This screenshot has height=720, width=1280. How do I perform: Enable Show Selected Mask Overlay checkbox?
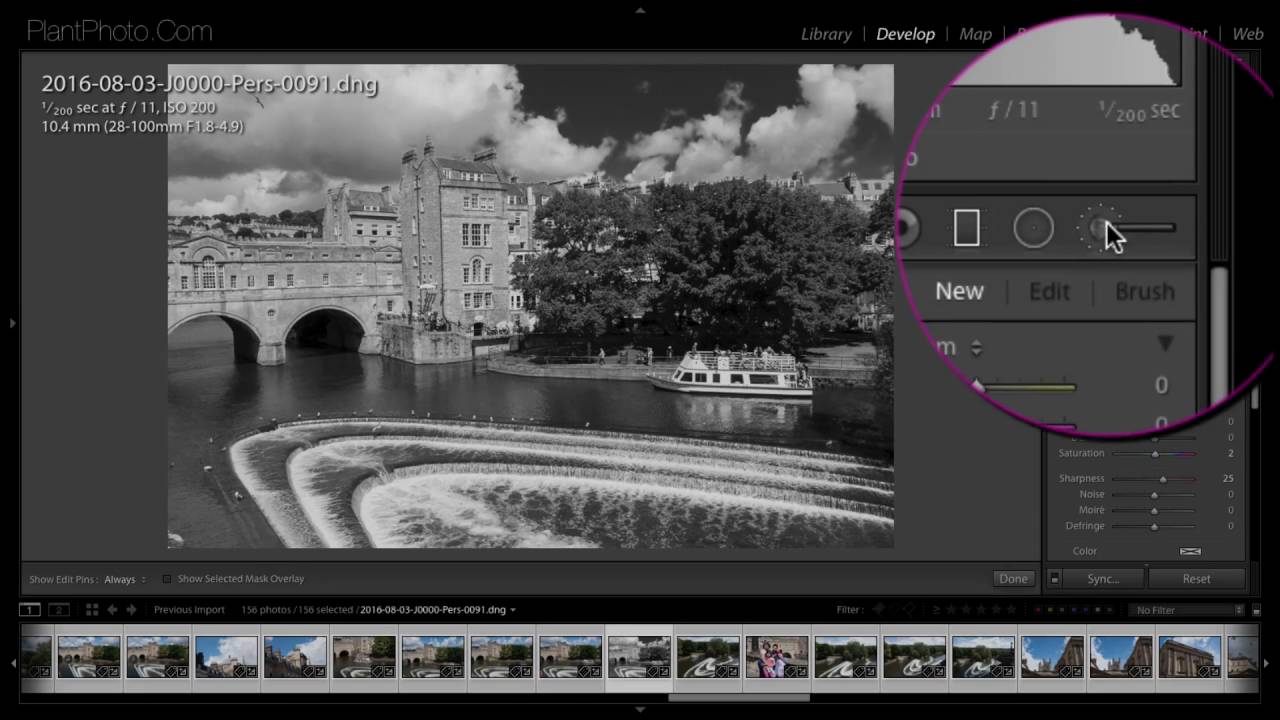(x=167, y=579)
